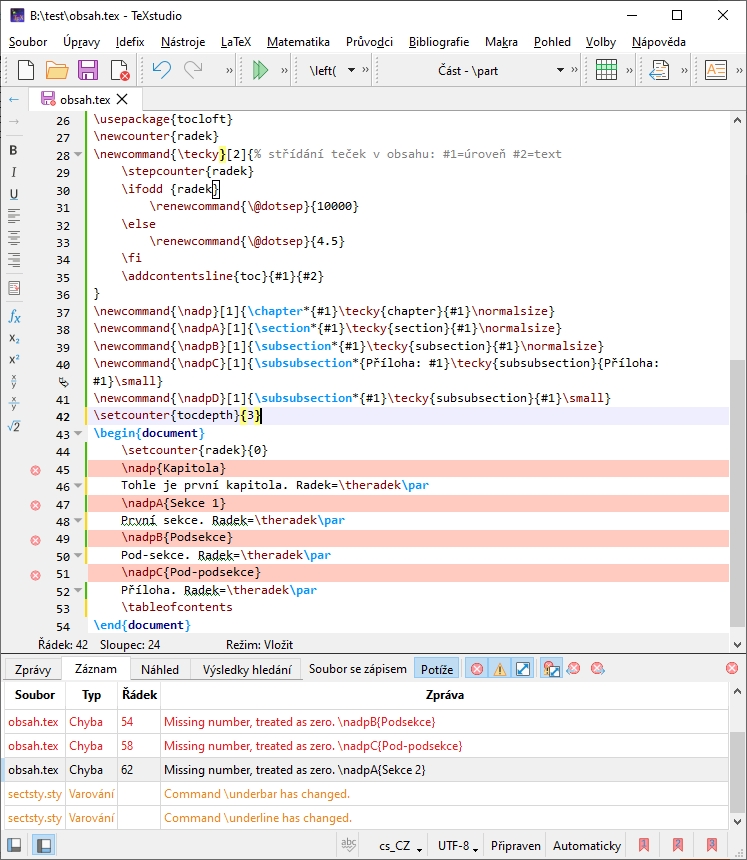Switch to the Náhled tab
This screenshot has width=747, height=860.
pos(160,669)
